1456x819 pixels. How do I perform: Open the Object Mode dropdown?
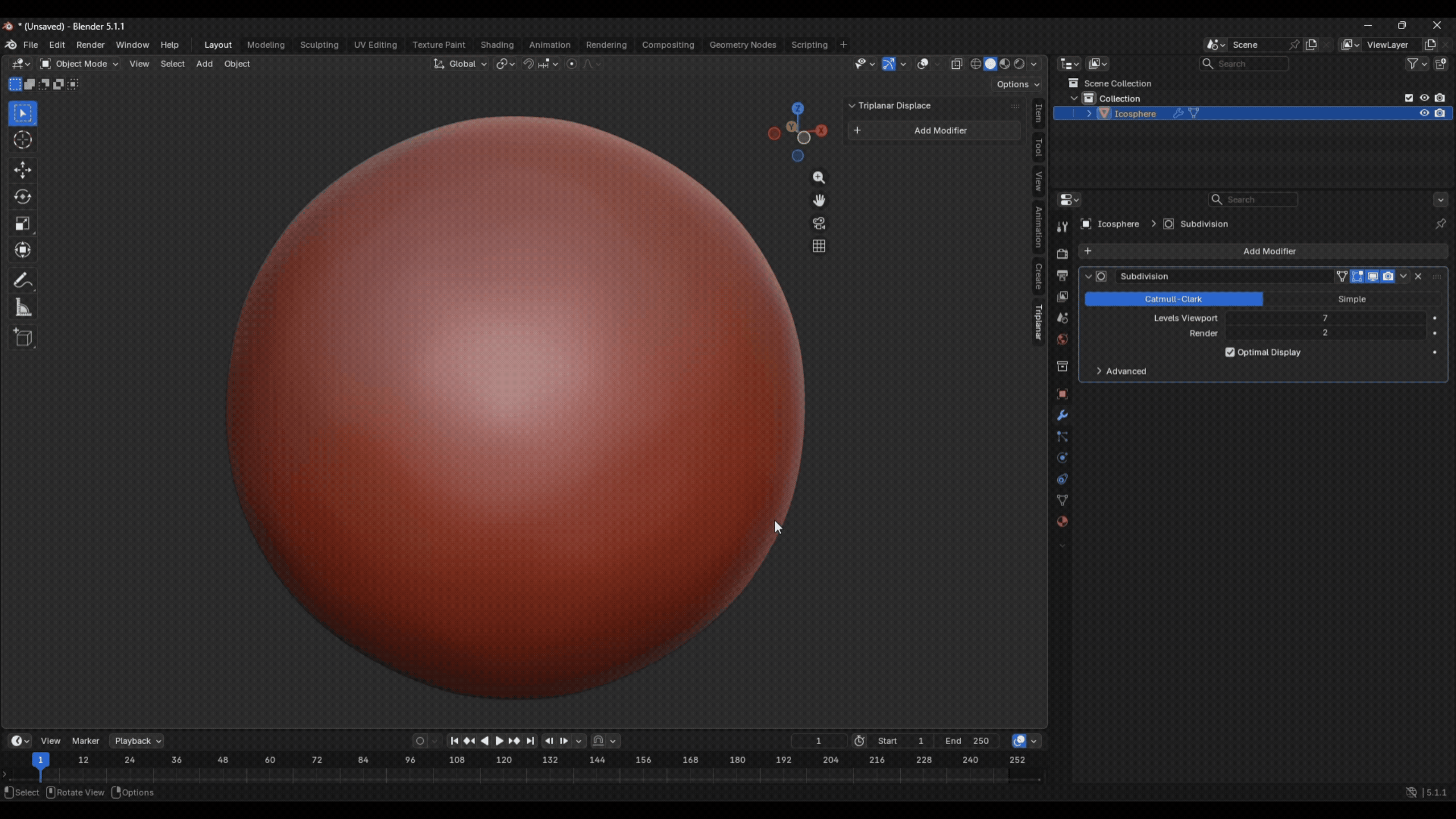click(79, 64)
